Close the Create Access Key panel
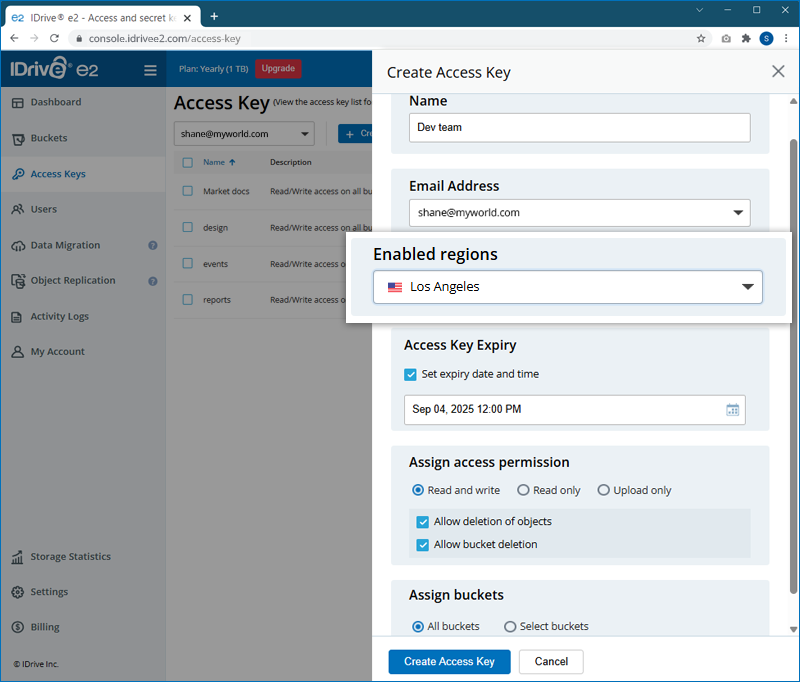 [778, 71]
